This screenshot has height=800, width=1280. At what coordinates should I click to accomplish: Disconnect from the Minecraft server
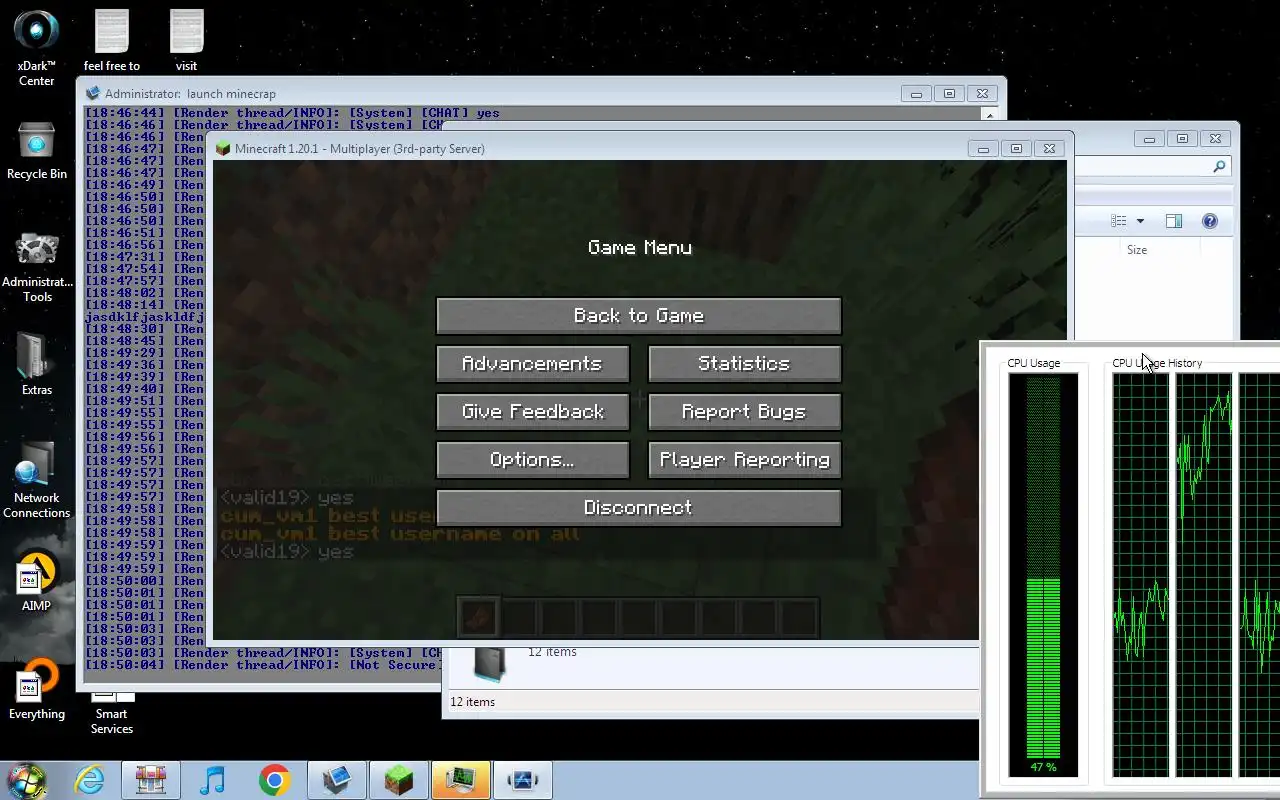[639, 508]
